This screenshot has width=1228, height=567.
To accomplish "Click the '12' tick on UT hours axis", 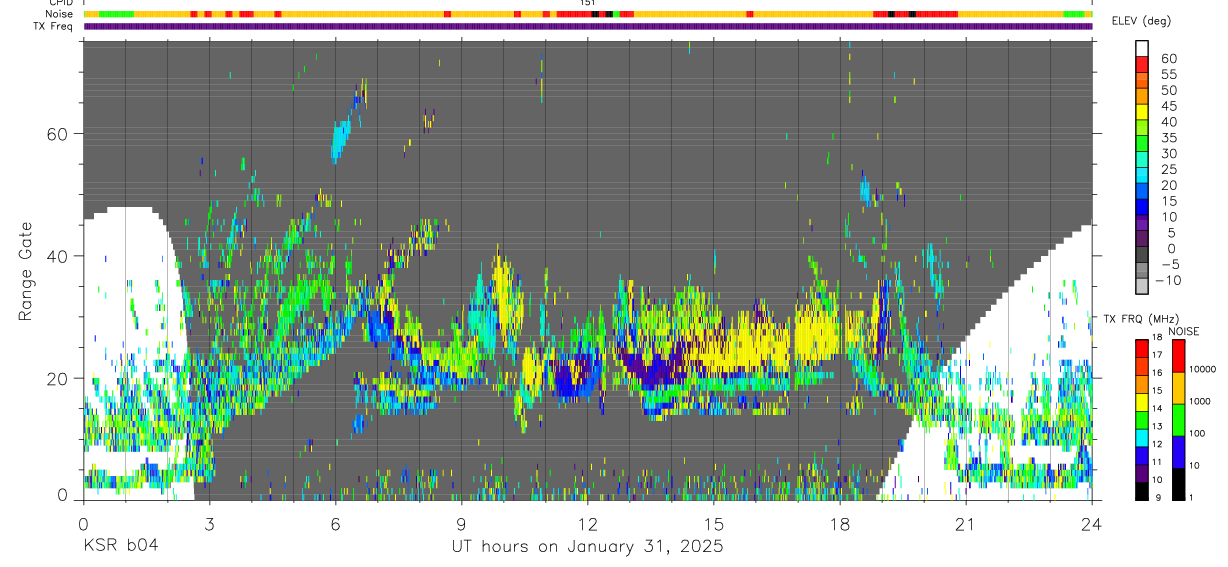I will point(587,523).
